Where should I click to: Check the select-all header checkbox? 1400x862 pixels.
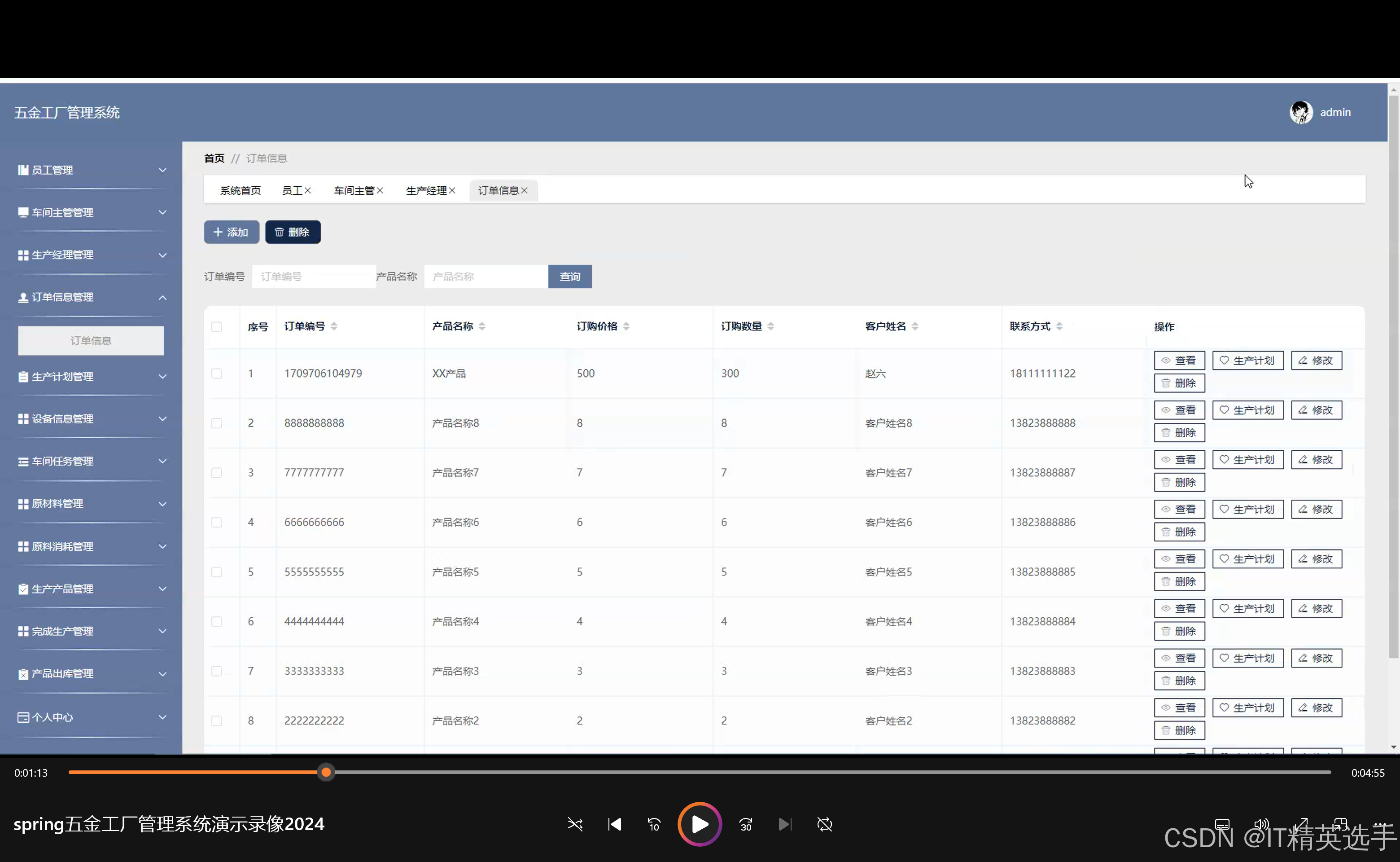[x=217, y=327]
